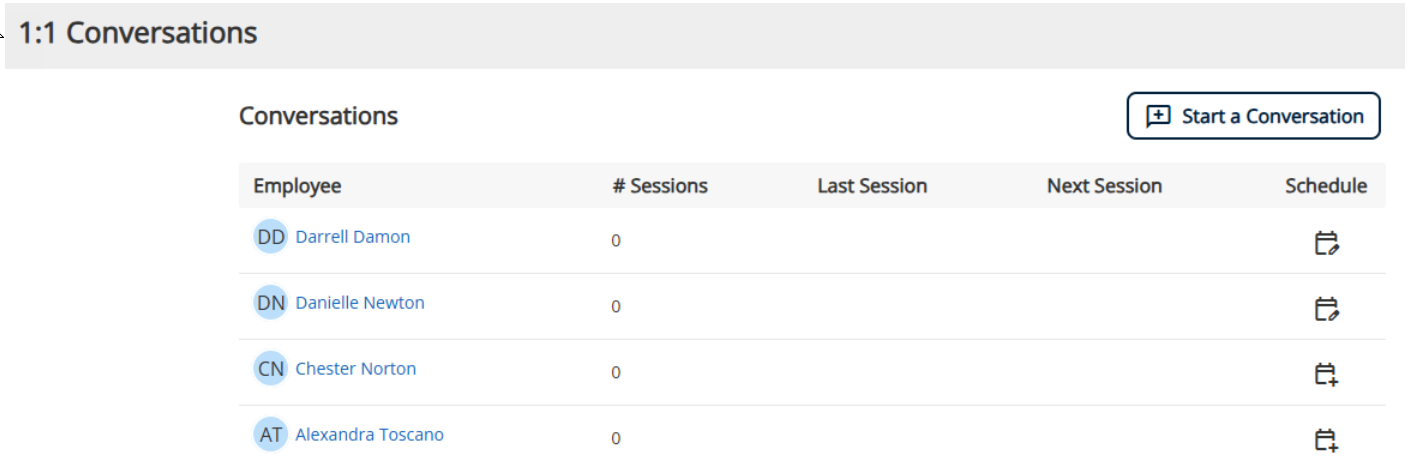Edit schedule for Darrell Damon
This screenshot has height=474, width=1412.
1326,243
